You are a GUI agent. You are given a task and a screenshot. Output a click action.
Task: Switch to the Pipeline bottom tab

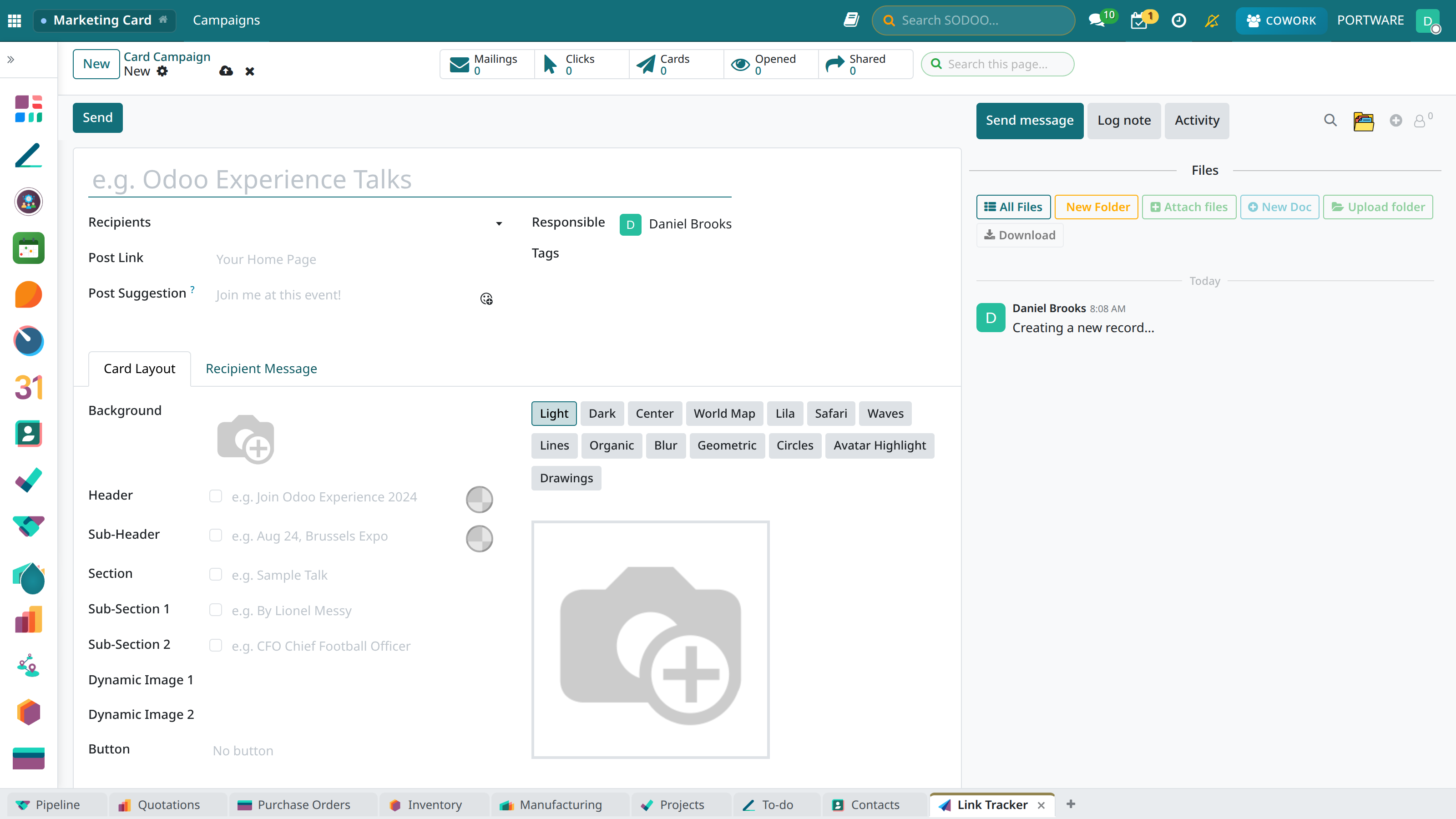(x=57, y=804)
